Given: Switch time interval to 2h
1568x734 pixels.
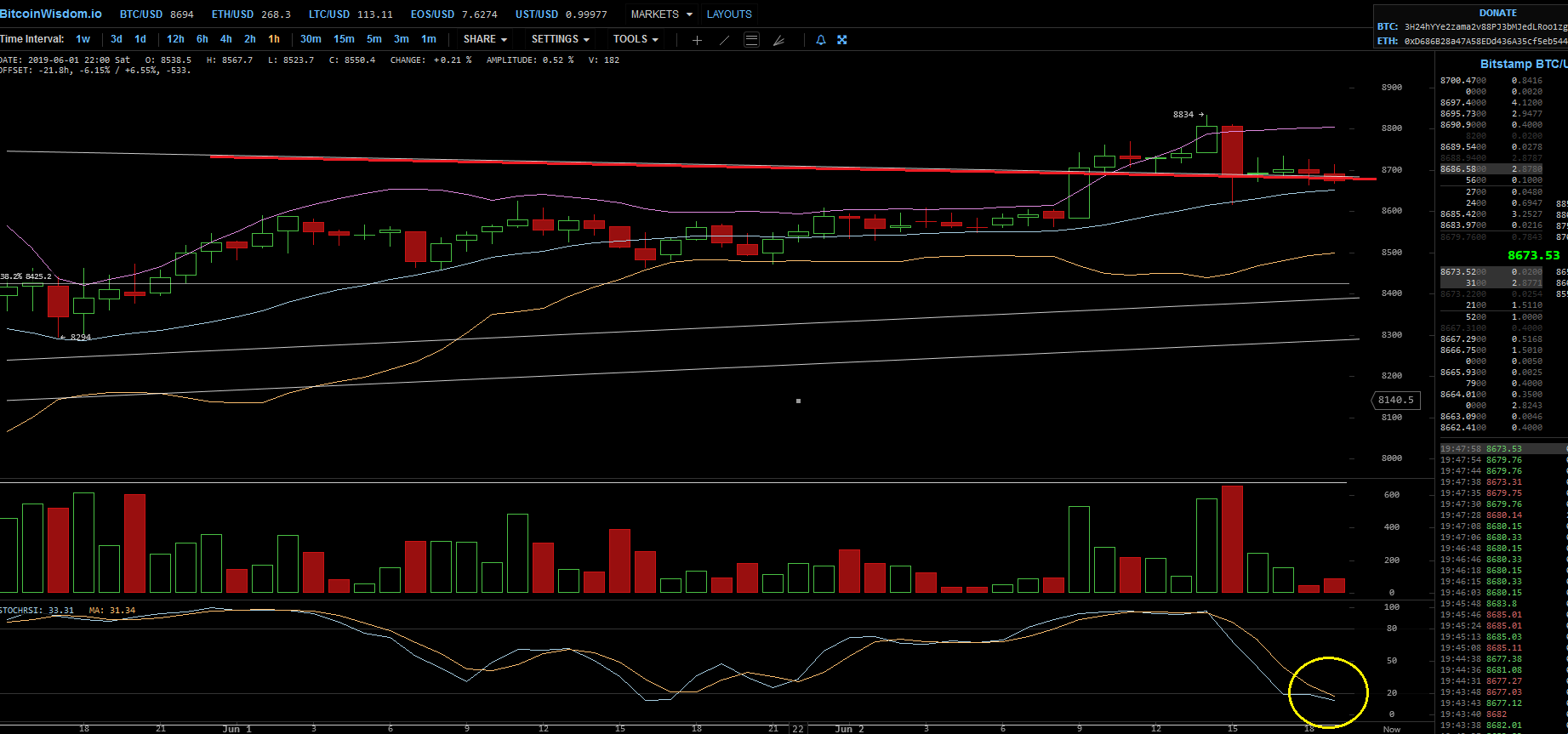Looking at the screenshot, I should (250, 39).
